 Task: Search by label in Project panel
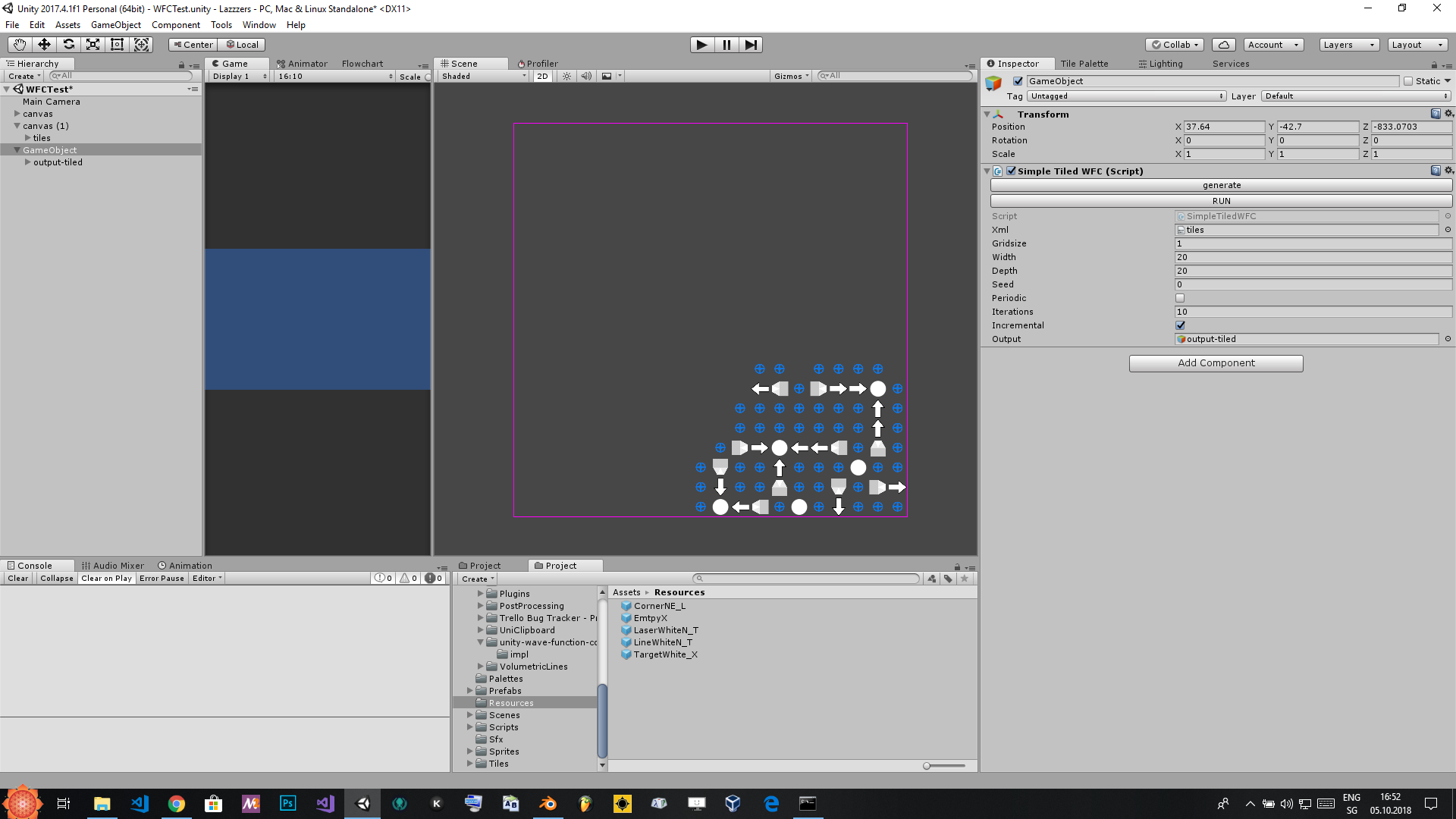[x=948, y=579]
